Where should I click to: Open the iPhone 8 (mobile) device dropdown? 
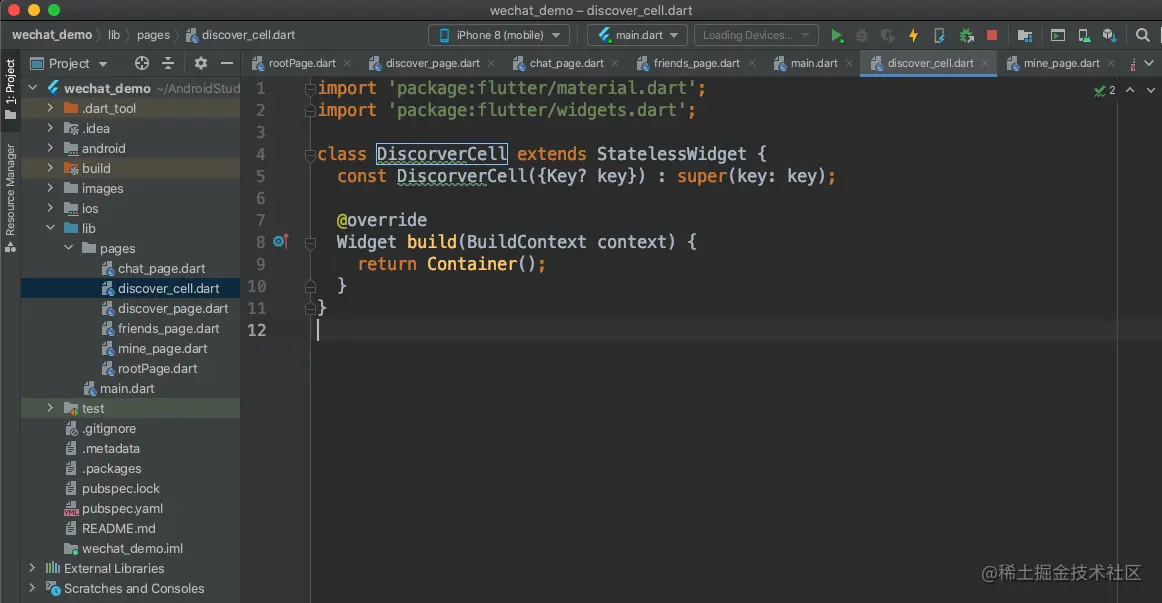coord(499,36)
